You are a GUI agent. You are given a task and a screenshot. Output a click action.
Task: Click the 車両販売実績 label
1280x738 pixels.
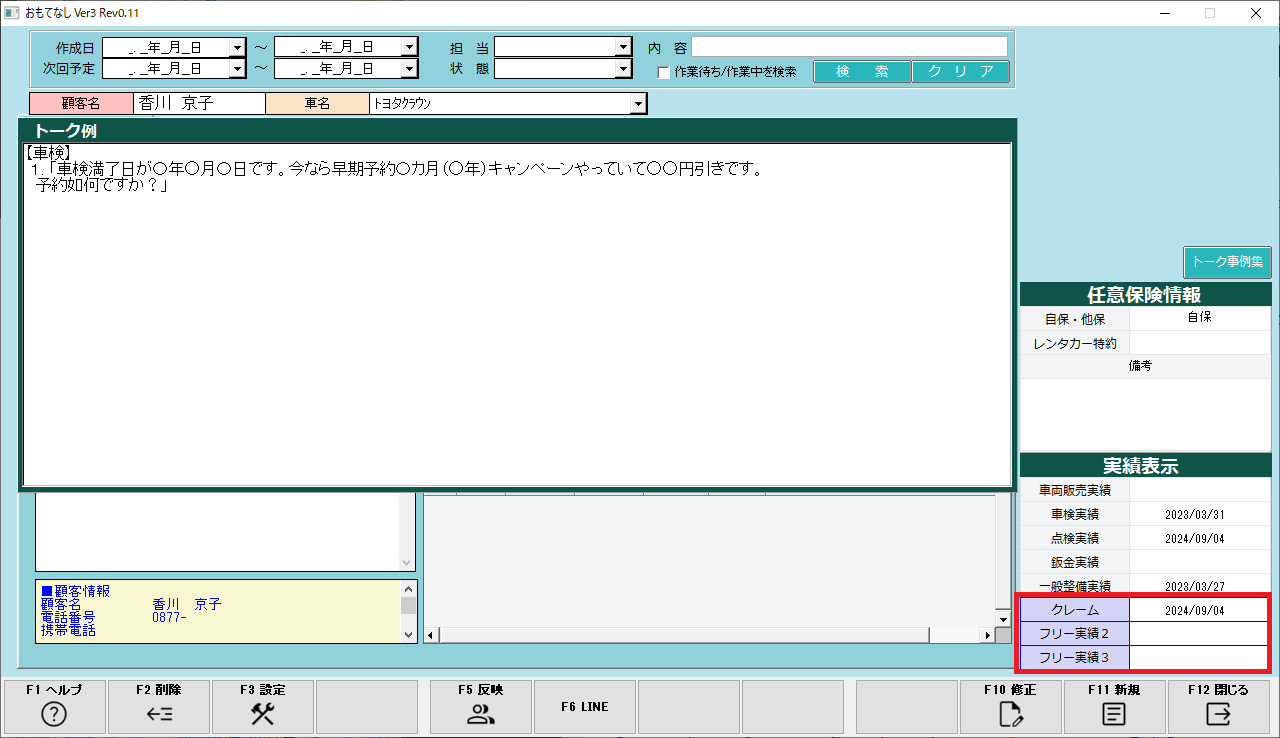(1075, 491)
